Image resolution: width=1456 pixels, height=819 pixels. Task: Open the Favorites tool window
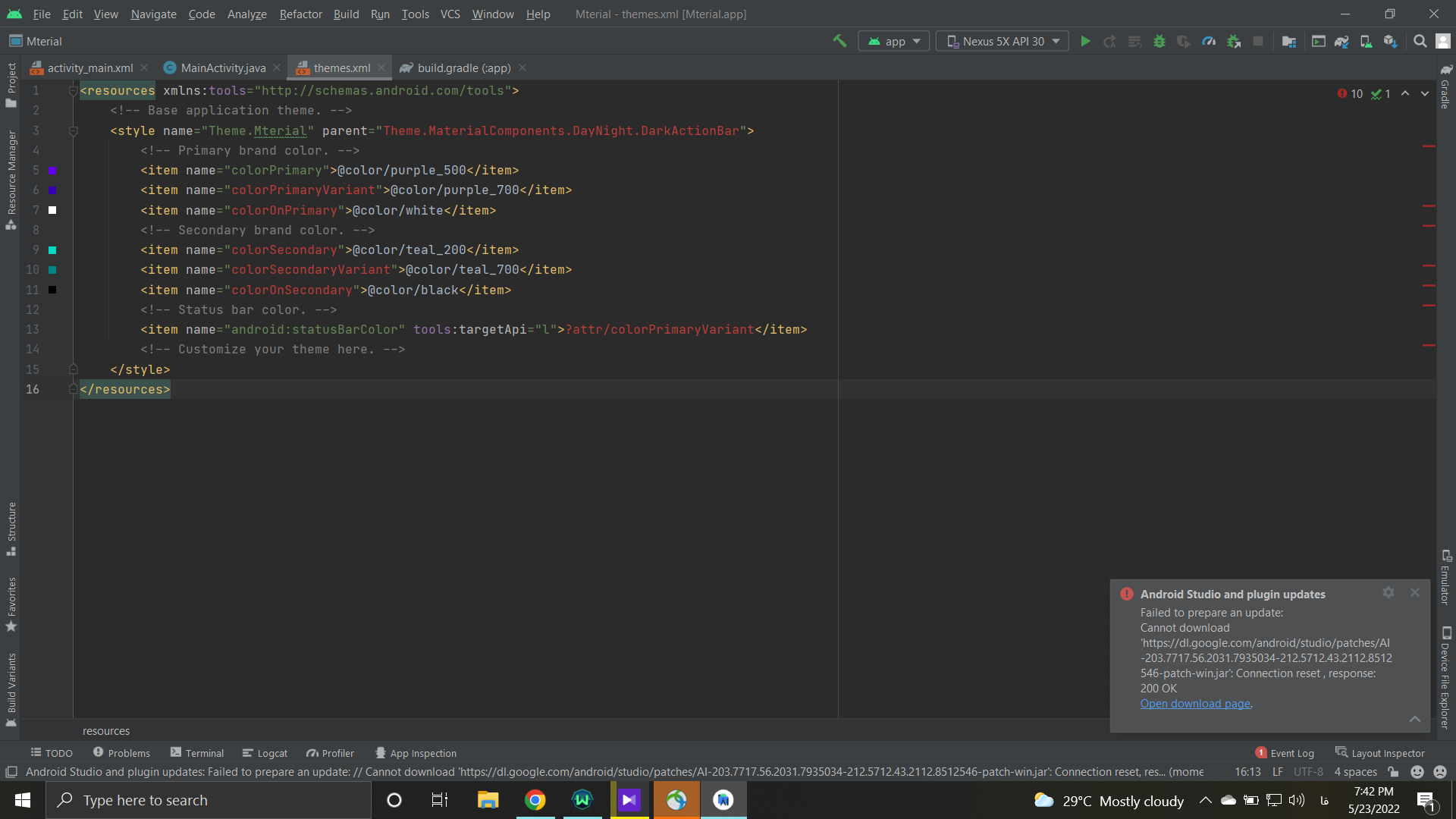[x=11, y=604]
